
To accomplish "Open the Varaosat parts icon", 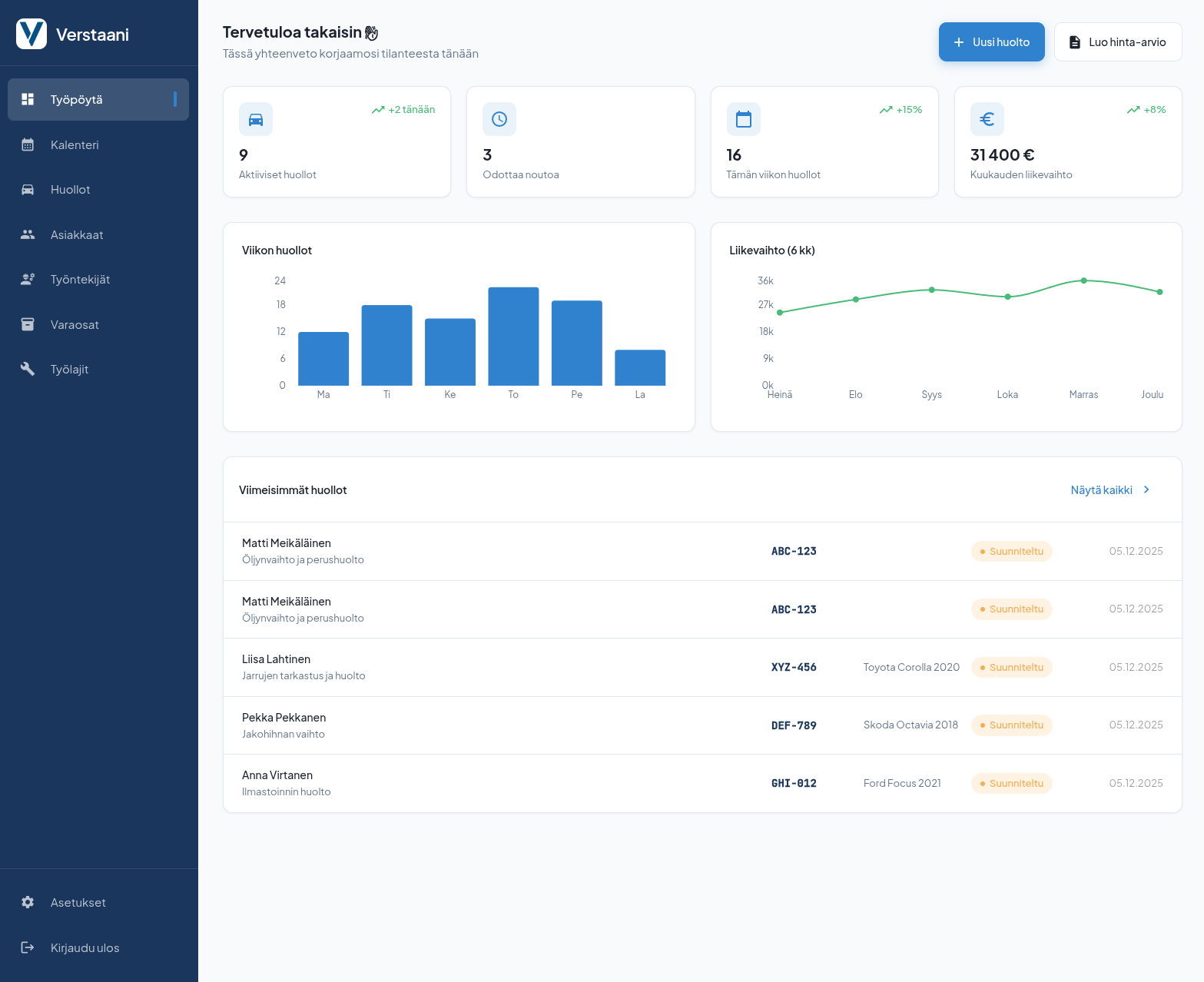I will pos(28,324).
